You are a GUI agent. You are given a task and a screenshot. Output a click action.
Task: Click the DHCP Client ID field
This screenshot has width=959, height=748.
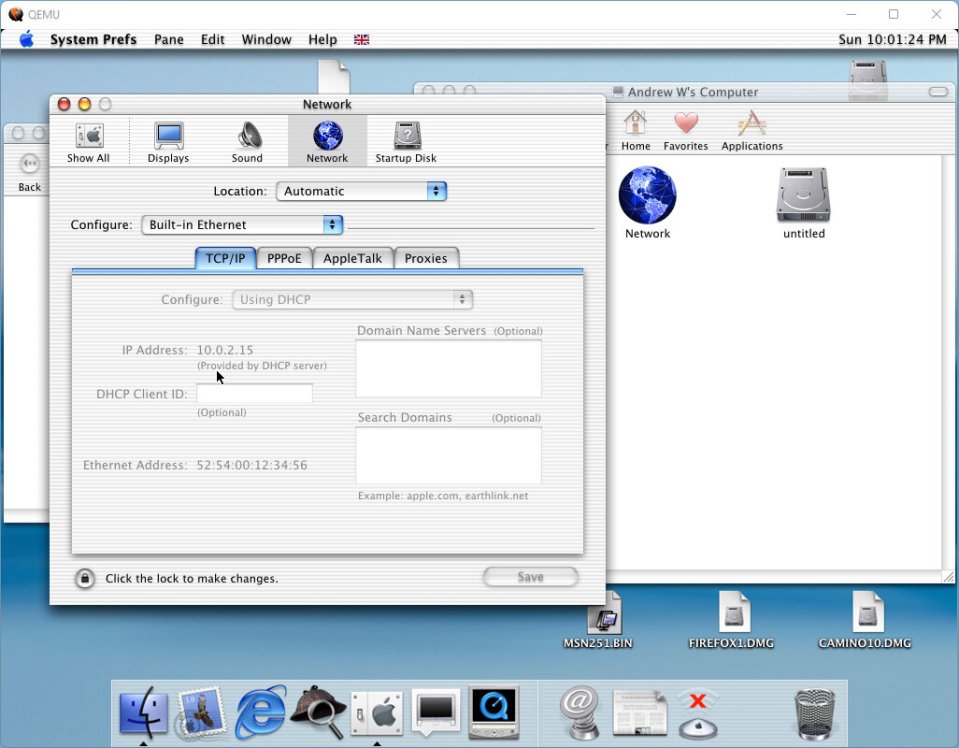[254, 394]
